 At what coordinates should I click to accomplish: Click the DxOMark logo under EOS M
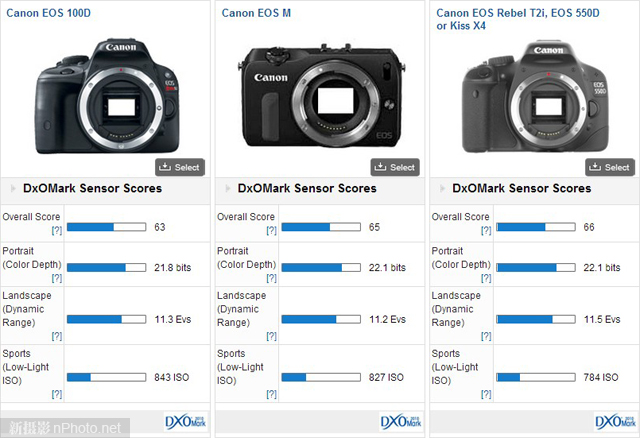pos(401,422)
